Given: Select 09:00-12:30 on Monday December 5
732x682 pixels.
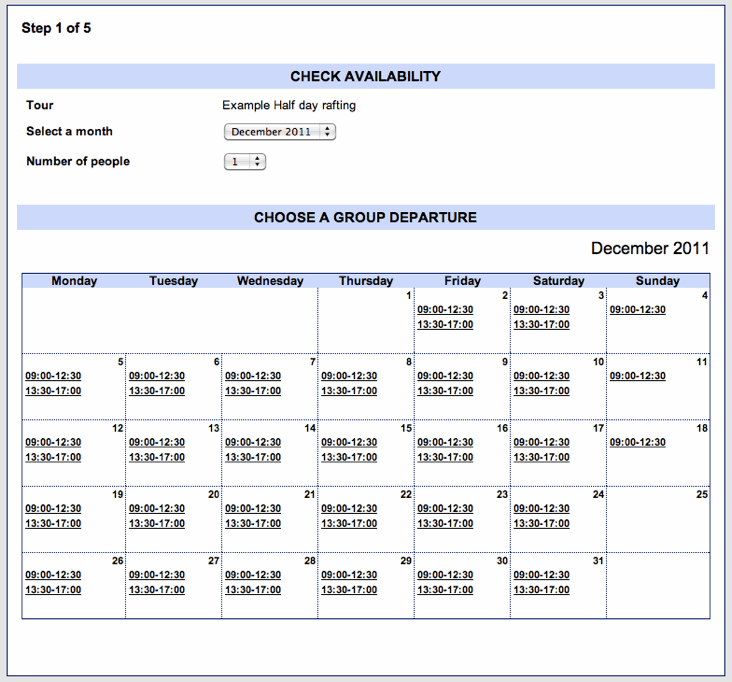Looking at the screenshot, I should coord(53,376).
